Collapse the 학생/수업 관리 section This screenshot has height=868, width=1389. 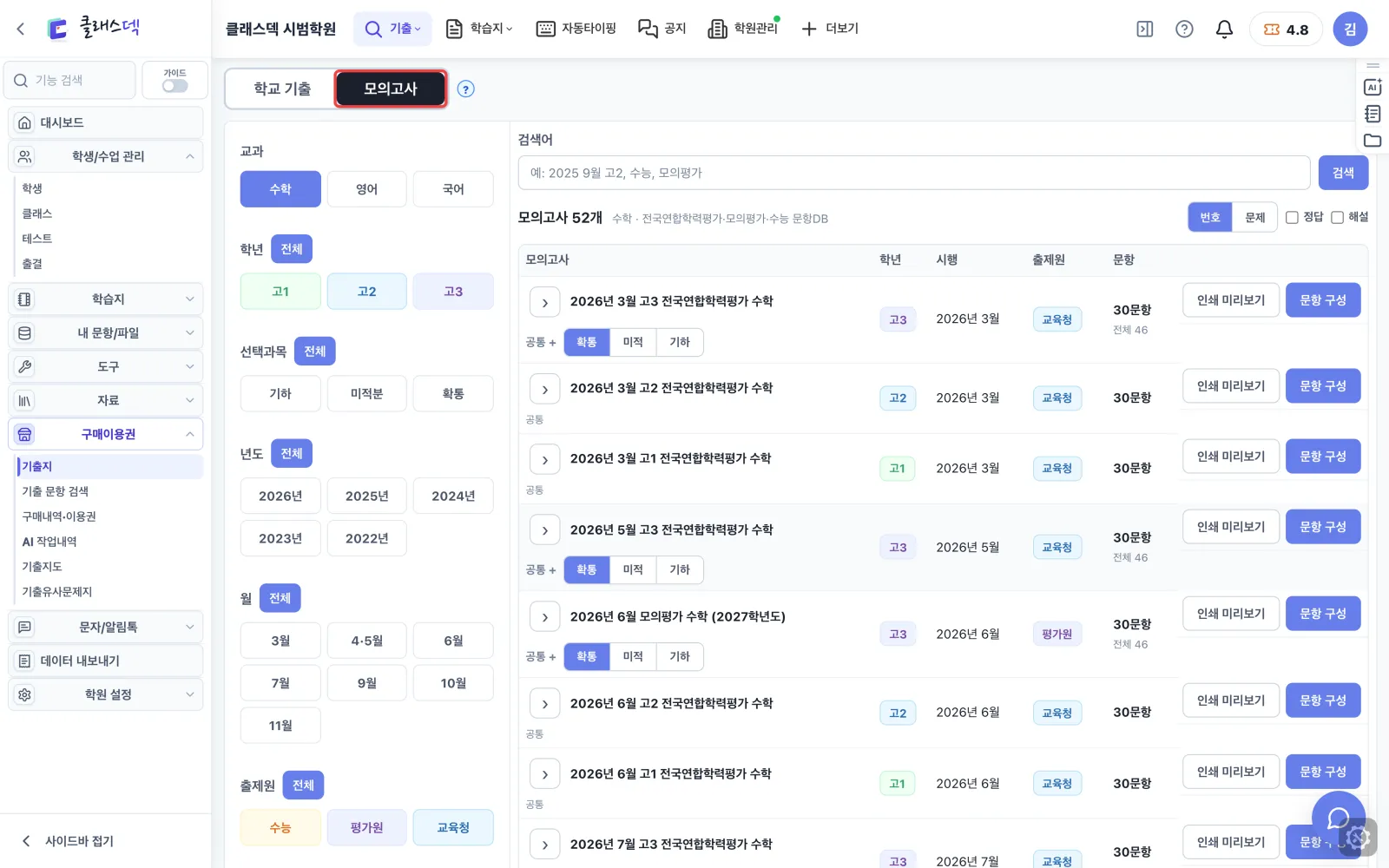106,156
